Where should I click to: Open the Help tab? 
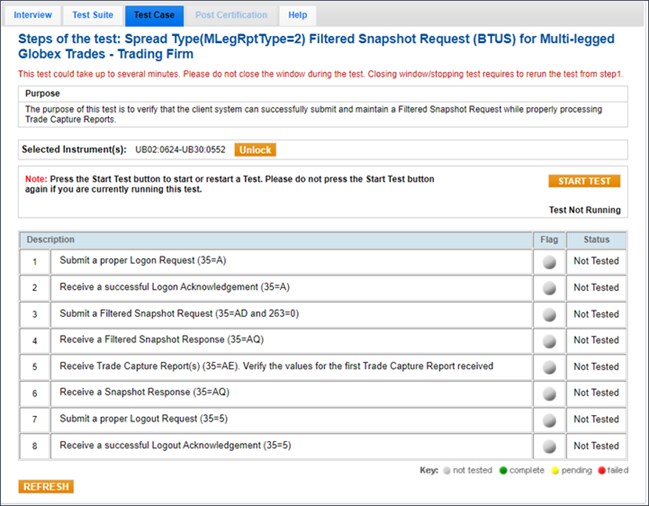298,15
